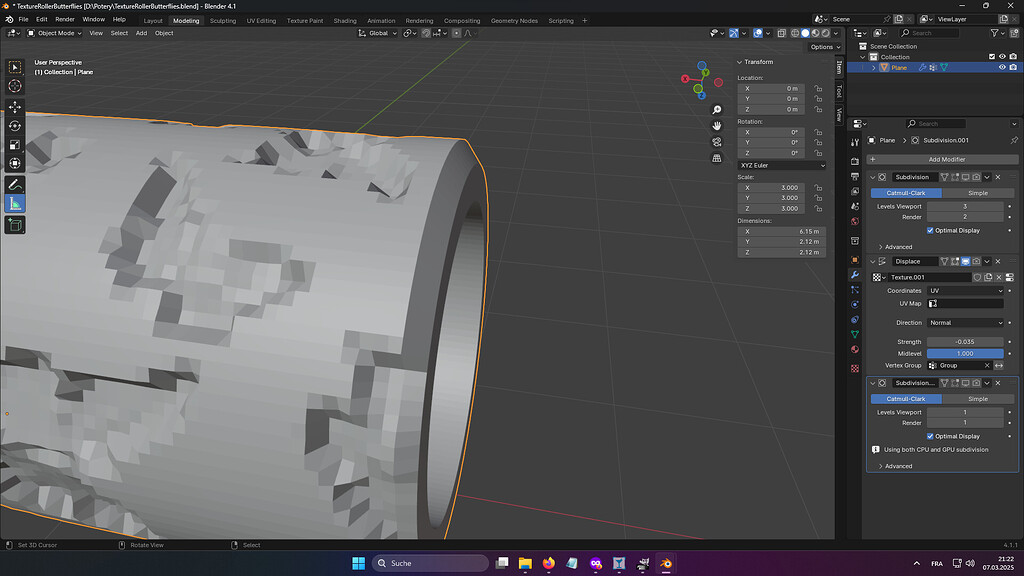Screen dimensions: 1024x576
Task: Select the Transform tool
Action: [x=15, y=163]
